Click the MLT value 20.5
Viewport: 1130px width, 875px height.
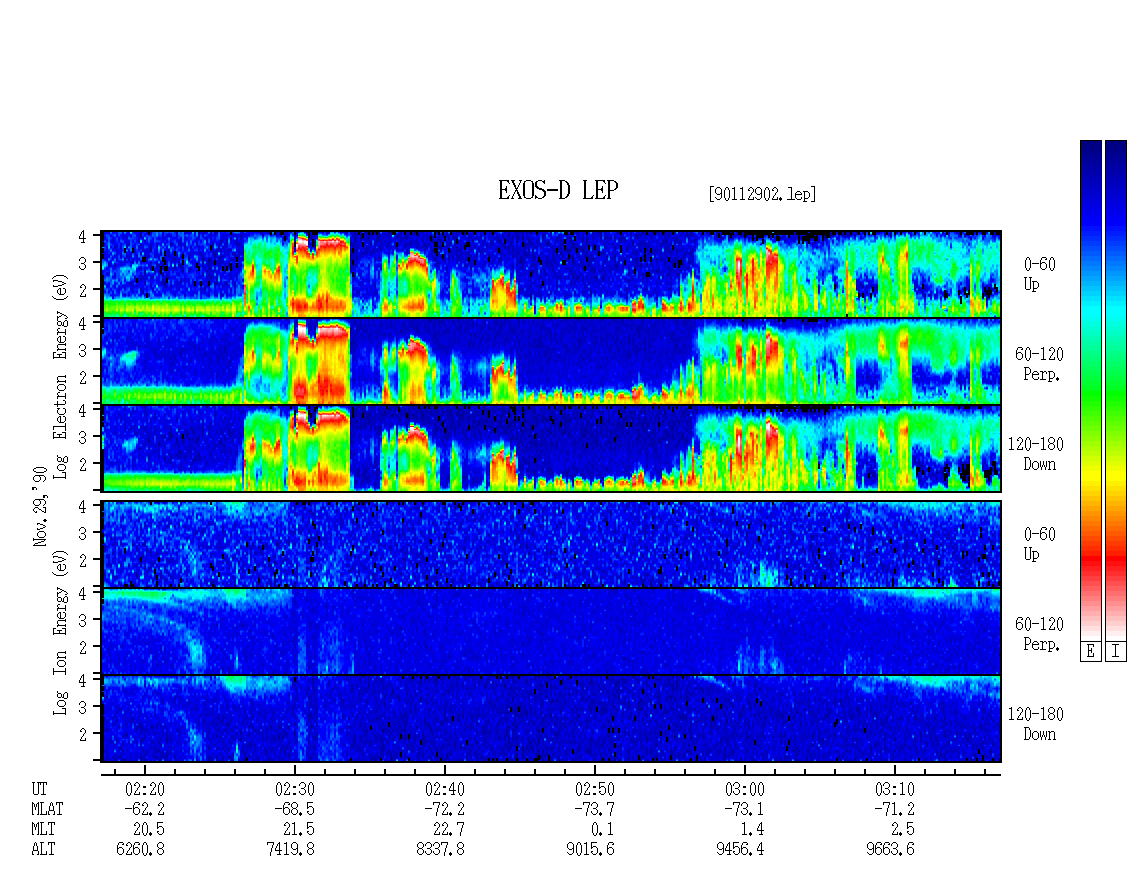pyautogui.click(x=148, y=830)
